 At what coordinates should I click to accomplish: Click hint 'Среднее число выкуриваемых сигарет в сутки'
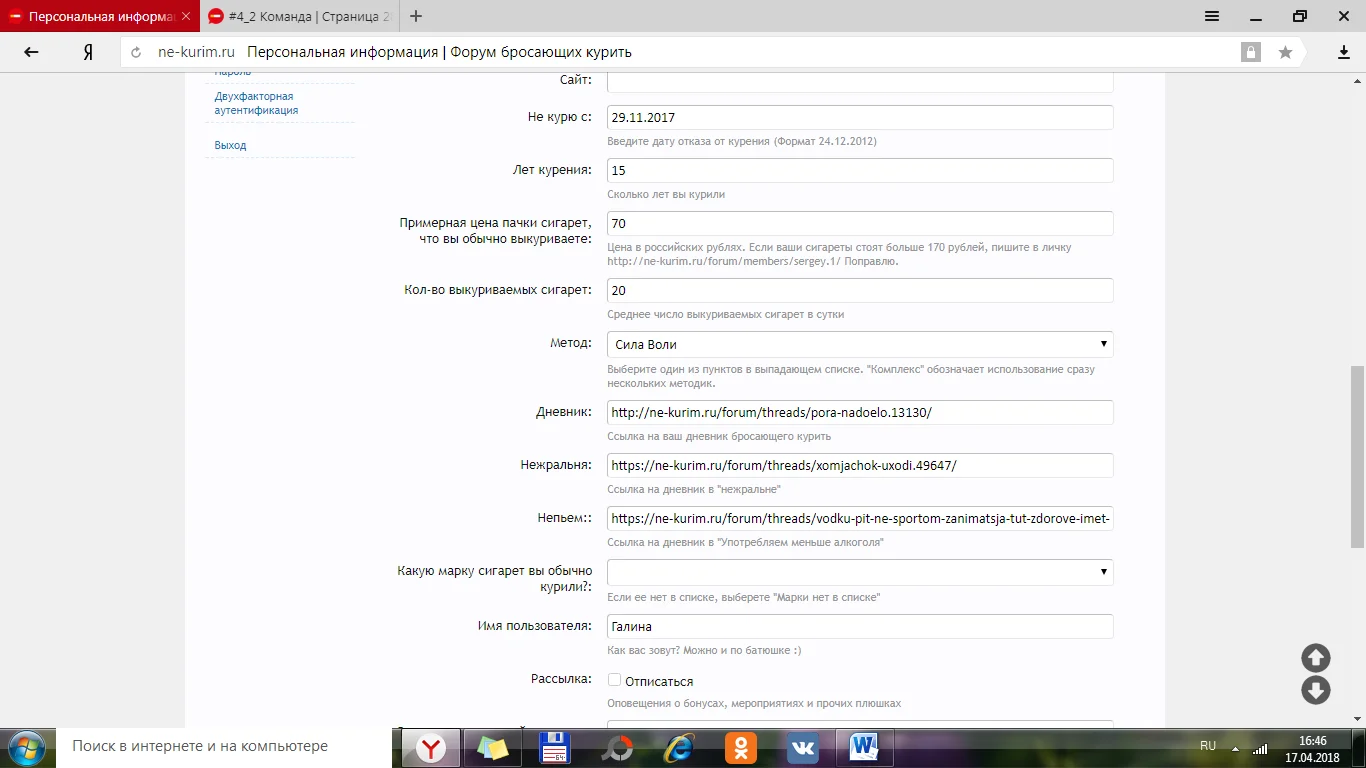726,314
